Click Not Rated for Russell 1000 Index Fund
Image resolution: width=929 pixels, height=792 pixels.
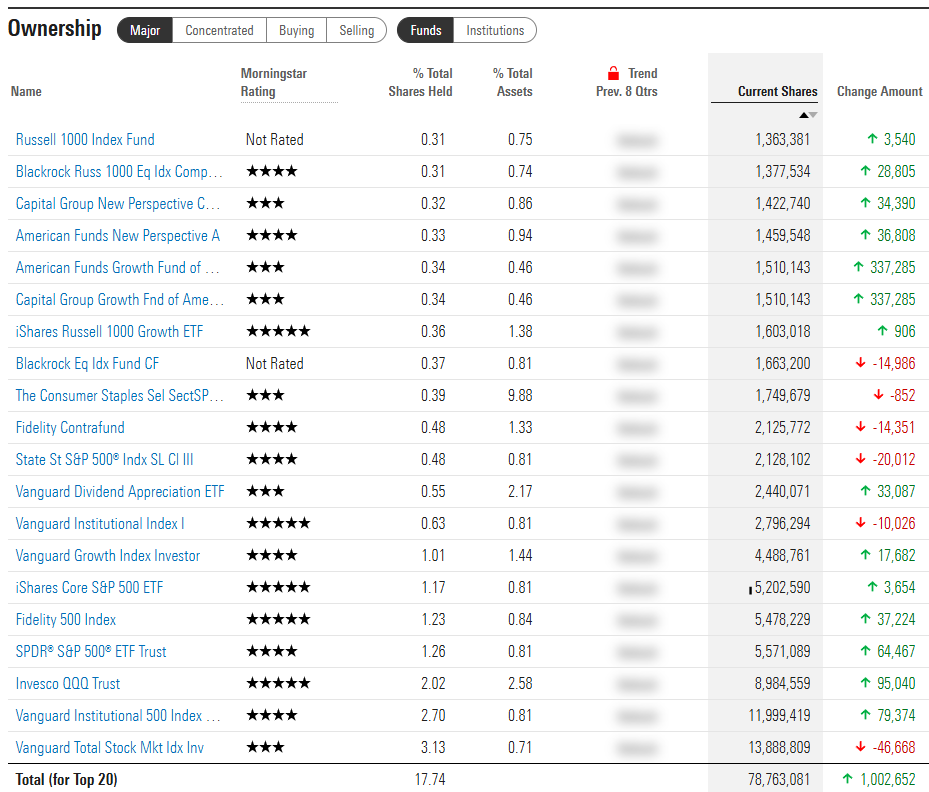pos(274,140)
